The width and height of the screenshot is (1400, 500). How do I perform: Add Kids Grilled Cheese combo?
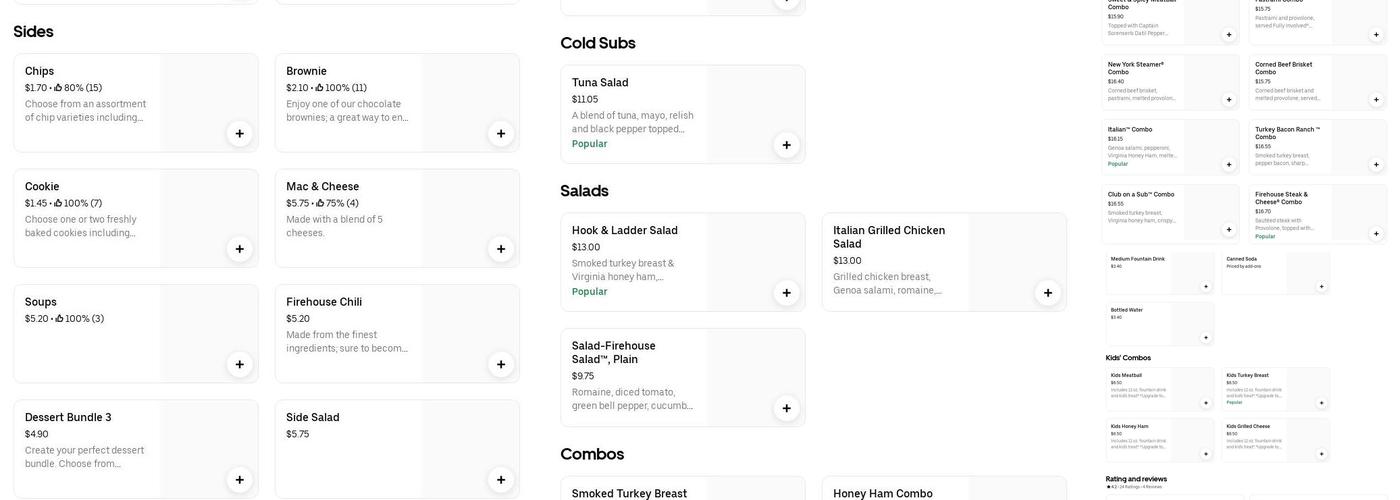1322,454
